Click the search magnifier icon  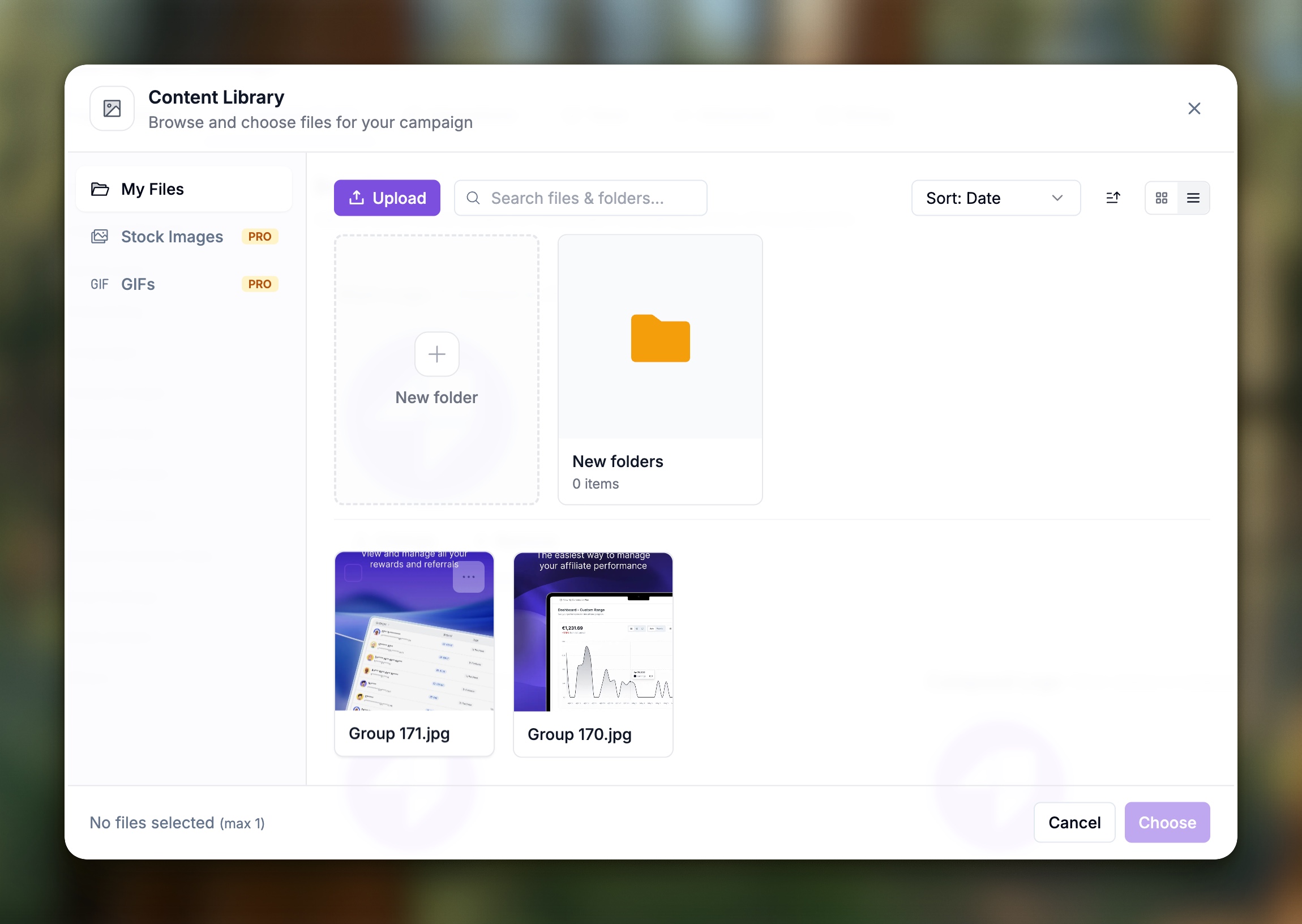click(x=473, y=198)
